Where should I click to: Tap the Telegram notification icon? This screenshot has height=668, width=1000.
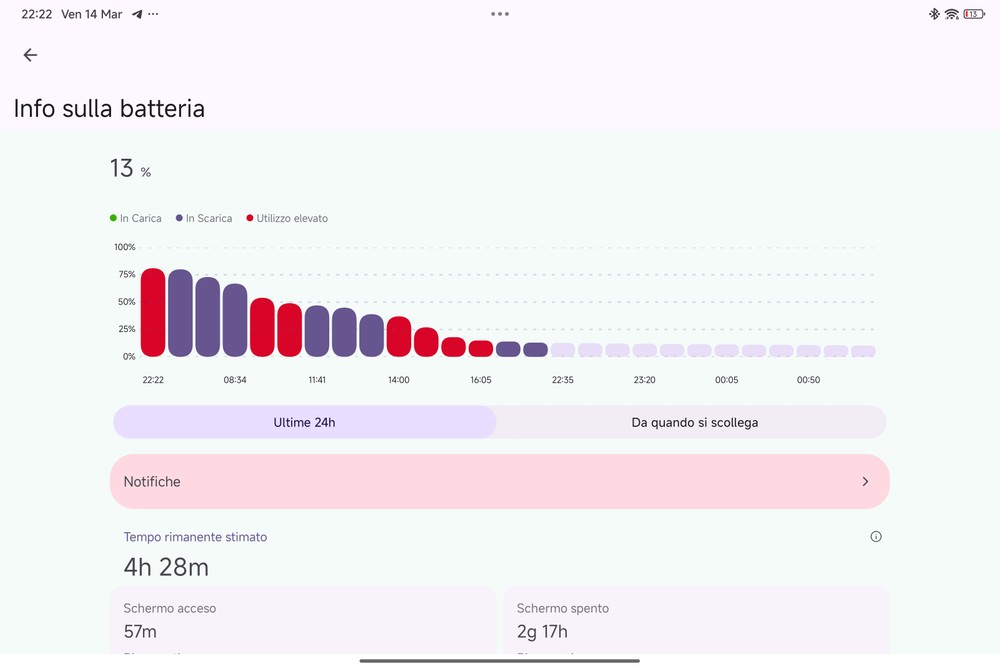tap(137, 15)
